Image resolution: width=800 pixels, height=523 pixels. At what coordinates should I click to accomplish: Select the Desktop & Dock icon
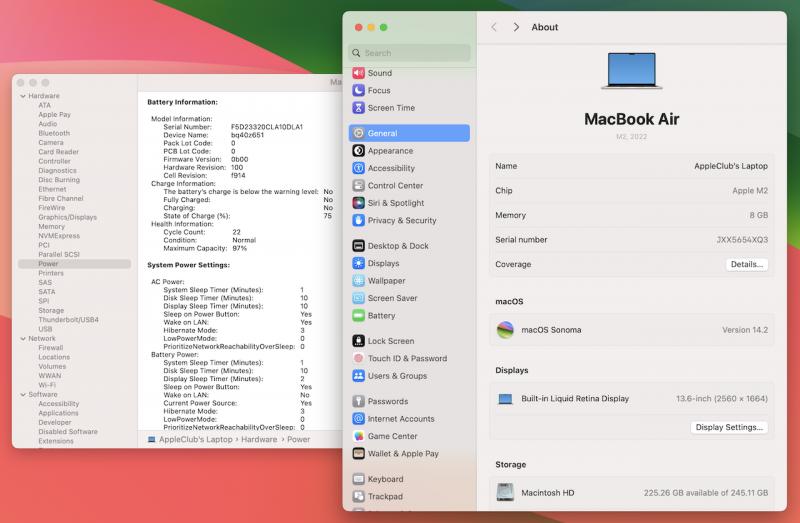coord(358,245)
